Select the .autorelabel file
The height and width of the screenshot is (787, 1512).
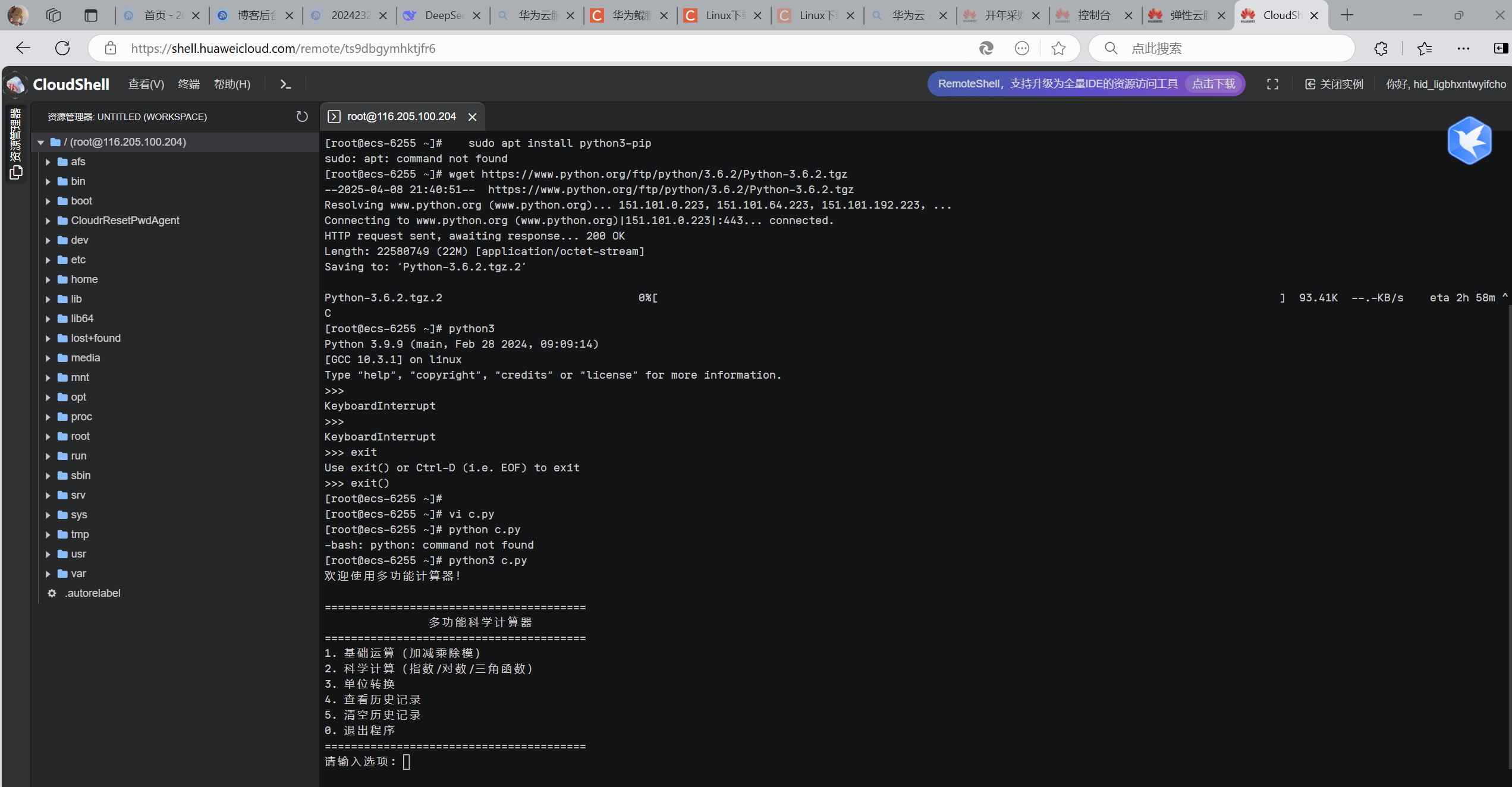click(x=93, y=593)
